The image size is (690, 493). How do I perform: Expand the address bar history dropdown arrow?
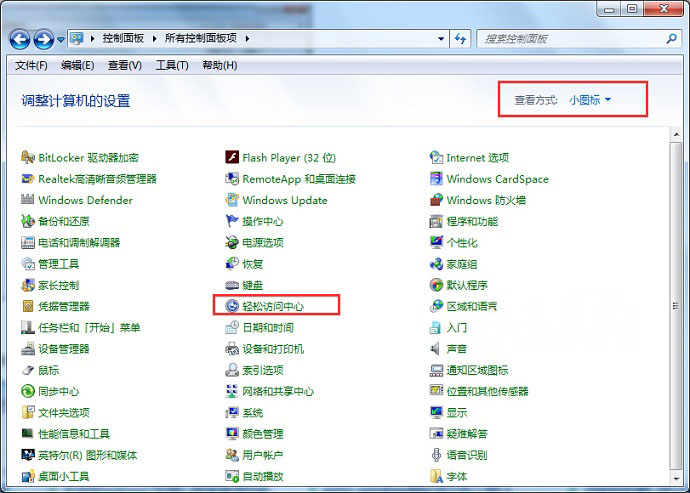click(441, 39)
